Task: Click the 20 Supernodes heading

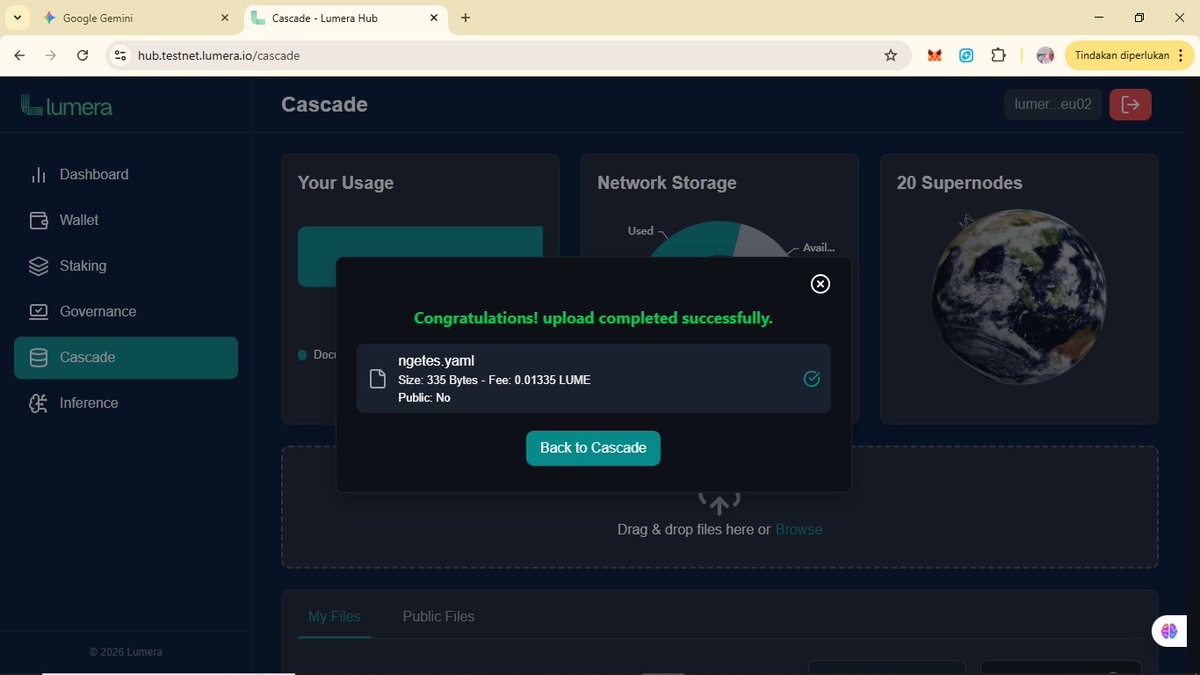Action: pos(959,183)
